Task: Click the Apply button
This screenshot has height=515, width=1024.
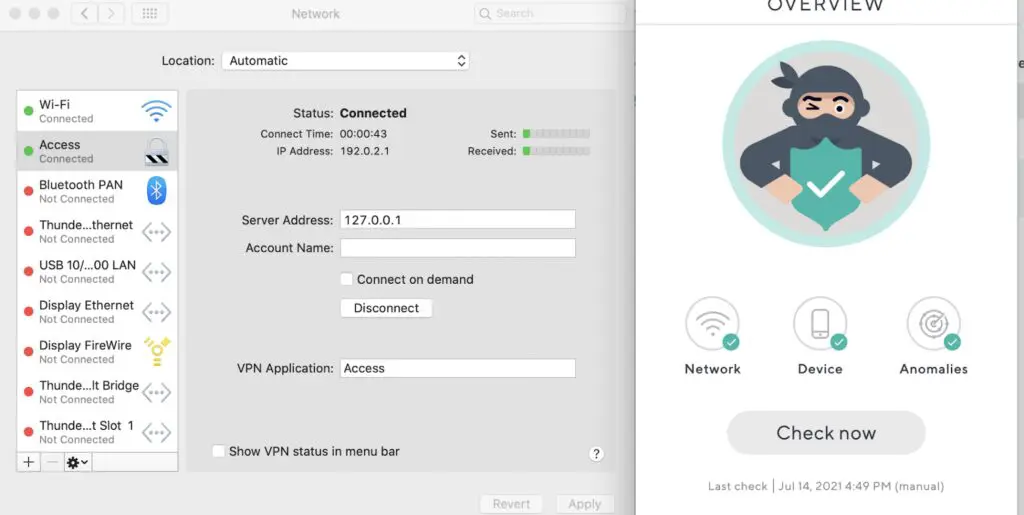Action: [x=584, y=504]
